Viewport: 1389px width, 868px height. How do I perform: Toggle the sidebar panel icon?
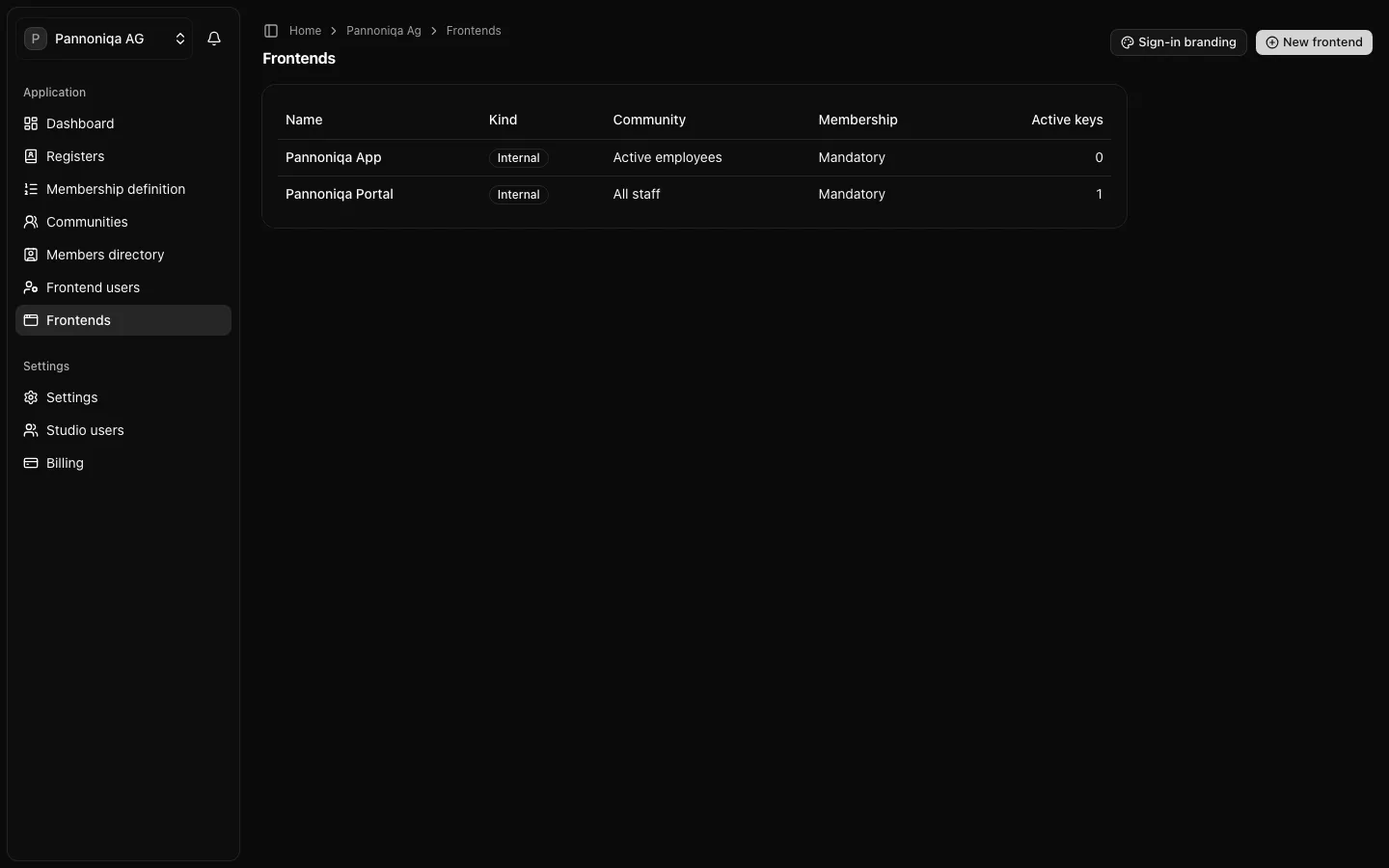271,31
